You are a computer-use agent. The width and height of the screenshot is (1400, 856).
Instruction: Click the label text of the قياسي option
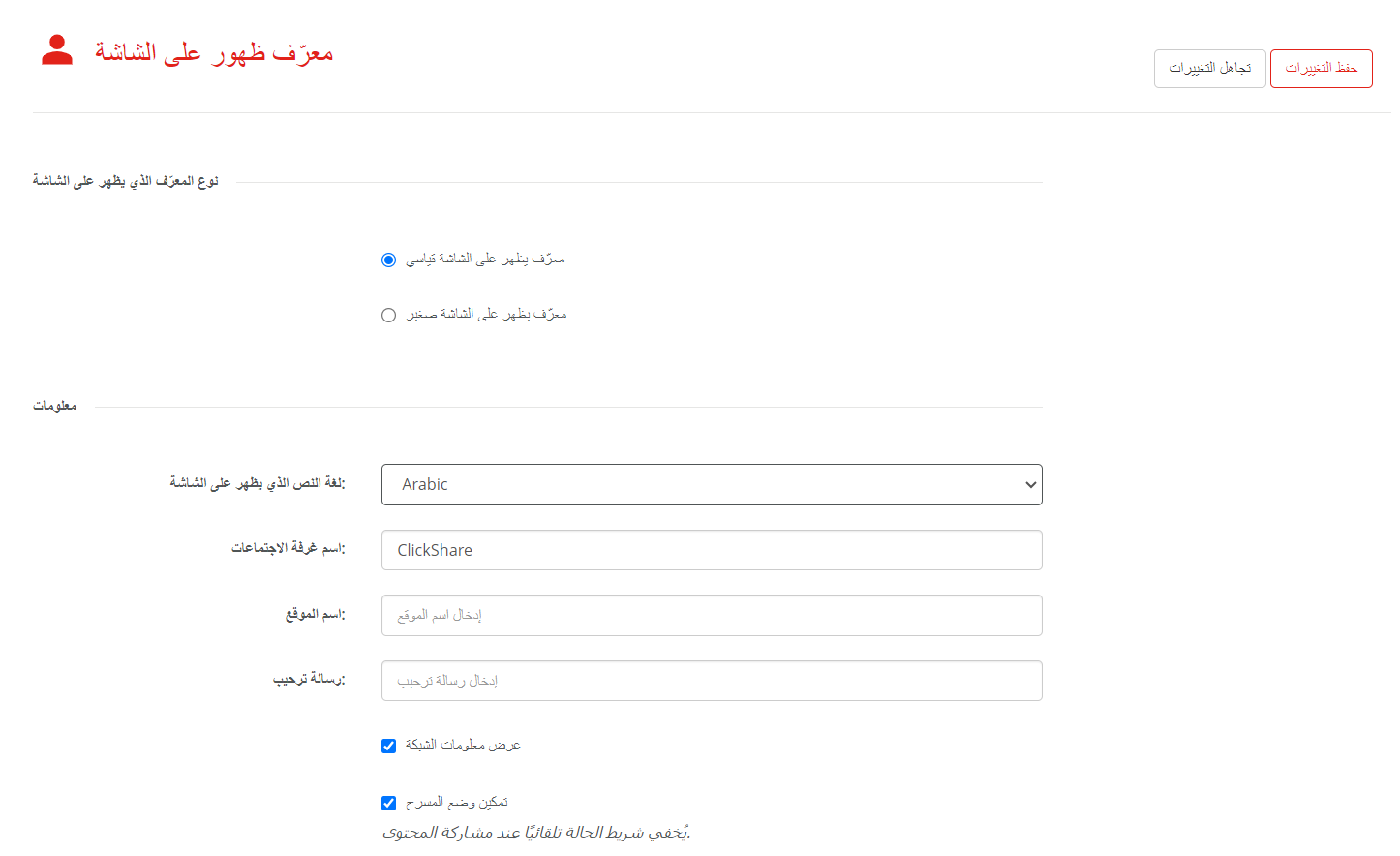tap(485, 259)
